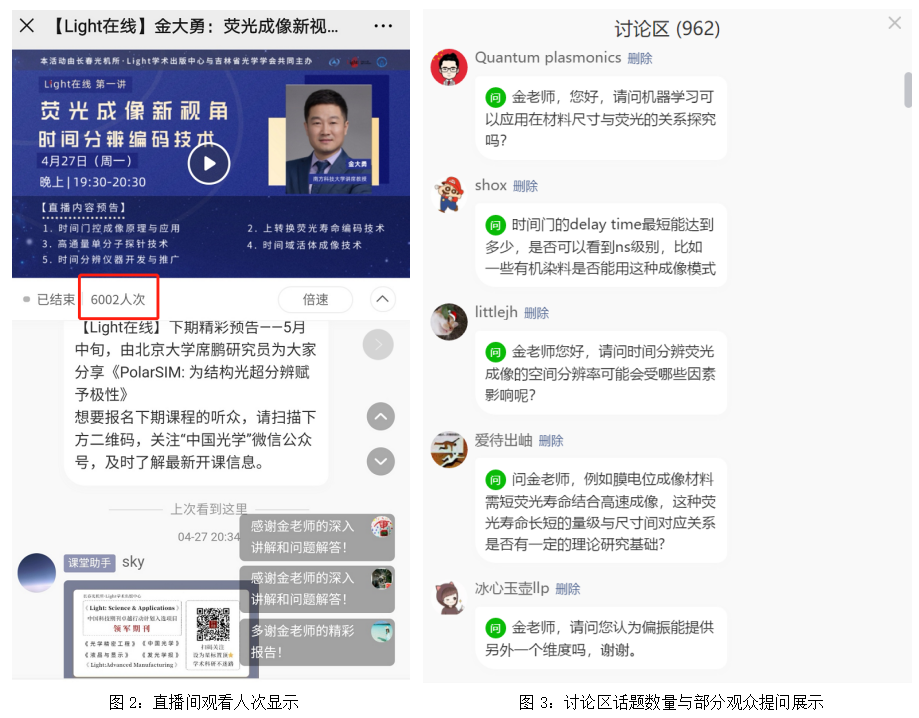Close the live stream page with X
This screenshot has width=919, height=718.
[27, 26]
